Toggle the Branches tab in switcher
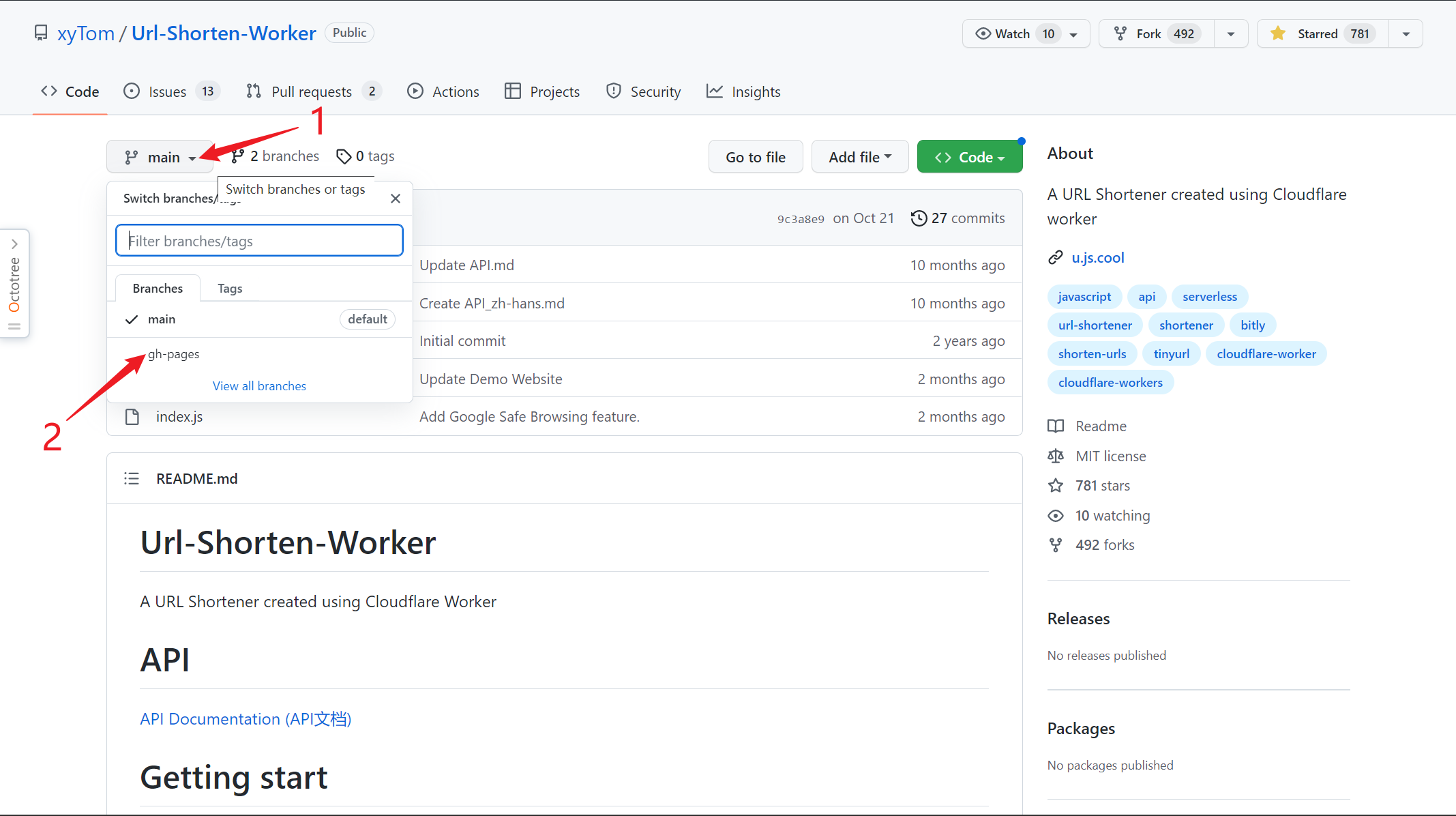 [x=158, y=288]
